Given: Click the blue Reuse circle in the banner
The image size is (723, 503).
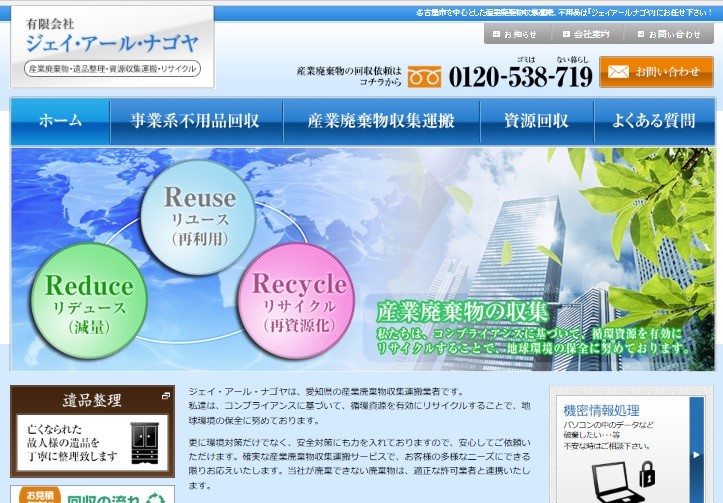Looking at the screenshot, I should (x=199, y=216).
